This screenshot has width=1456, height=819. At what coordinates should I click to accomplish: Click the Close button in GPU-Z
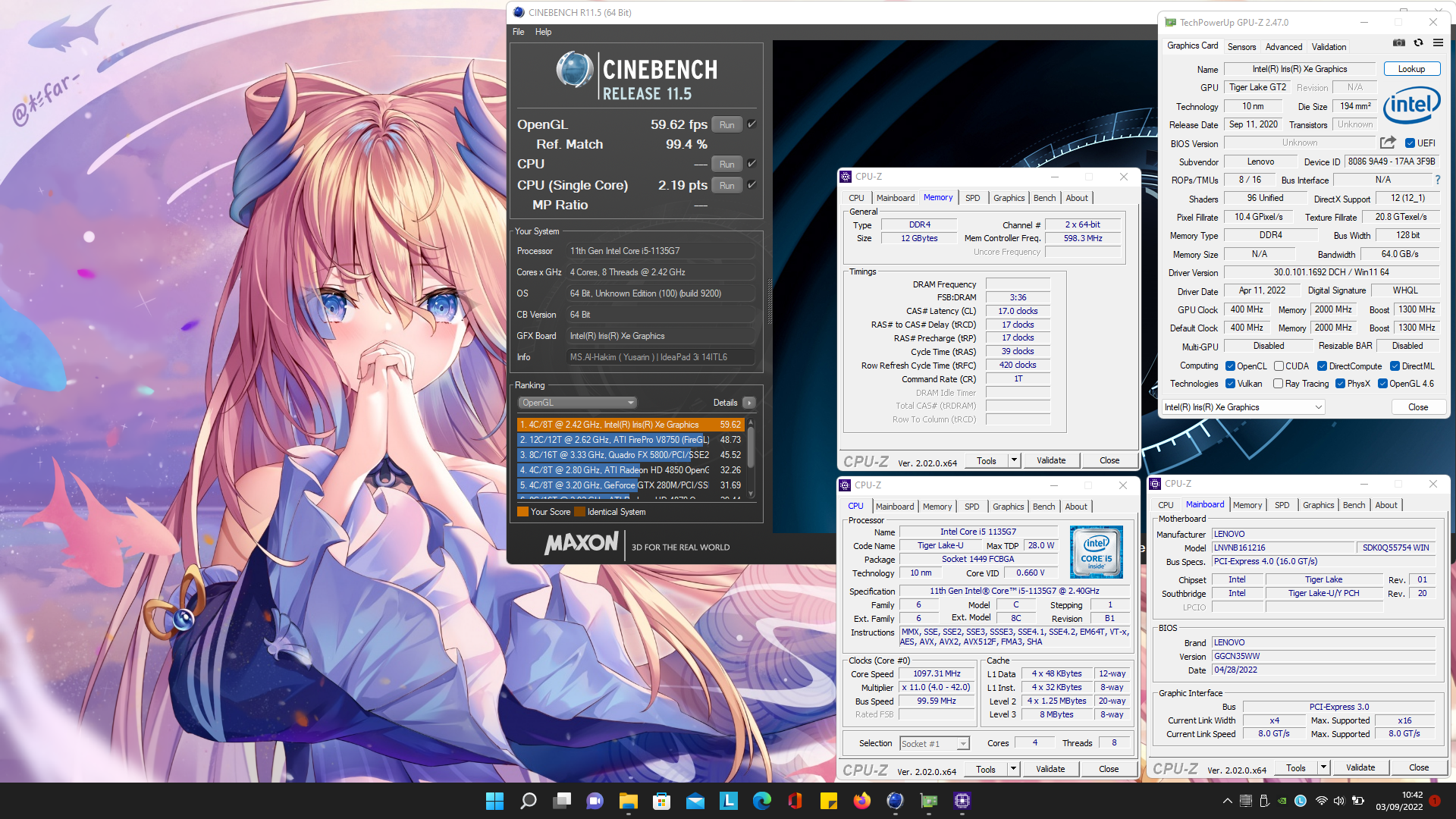pos(1418,407)
